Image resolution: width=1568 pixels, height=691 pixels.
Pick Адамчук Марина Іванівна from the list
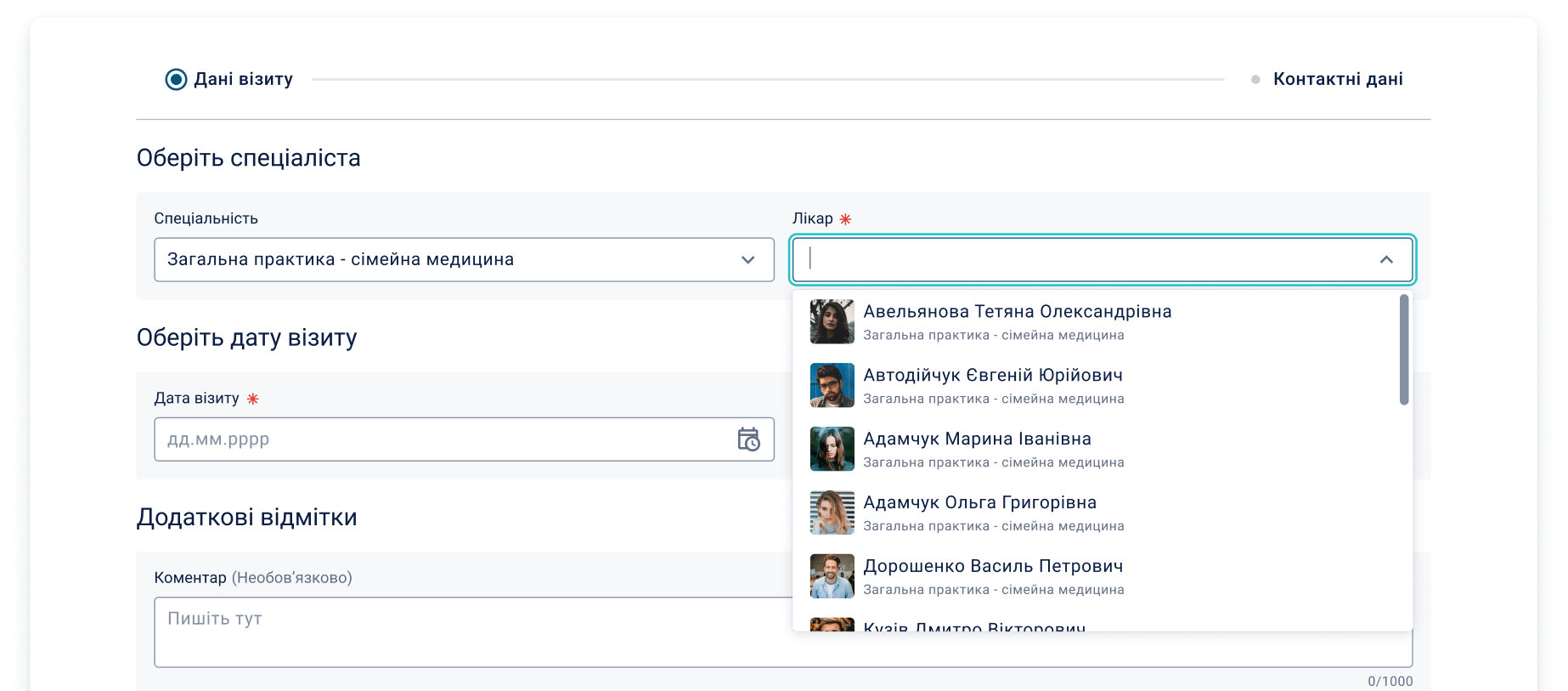977,439
